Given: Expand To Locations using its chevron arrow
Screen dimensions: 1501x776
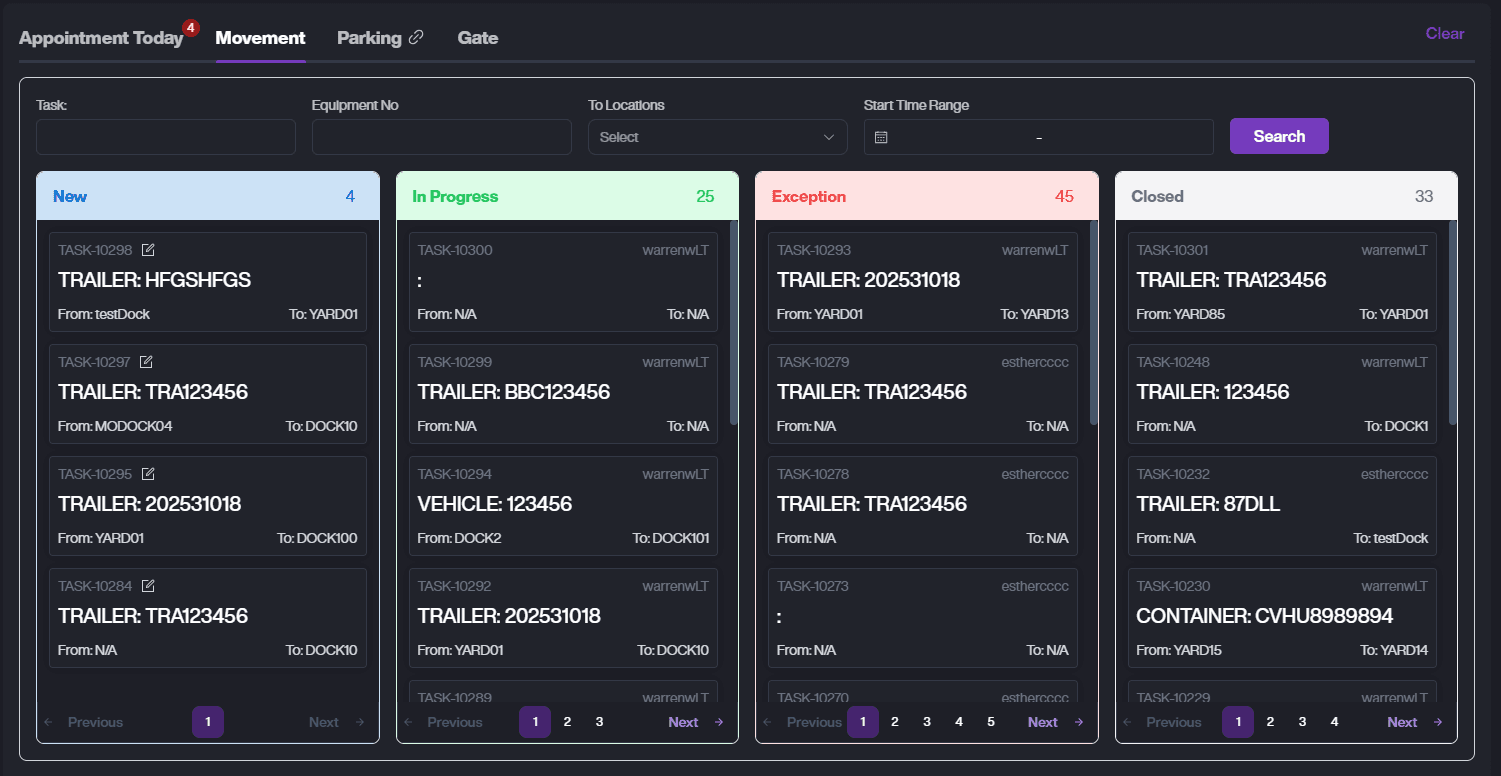Looking at the screenshot, I should click(828, 137).
